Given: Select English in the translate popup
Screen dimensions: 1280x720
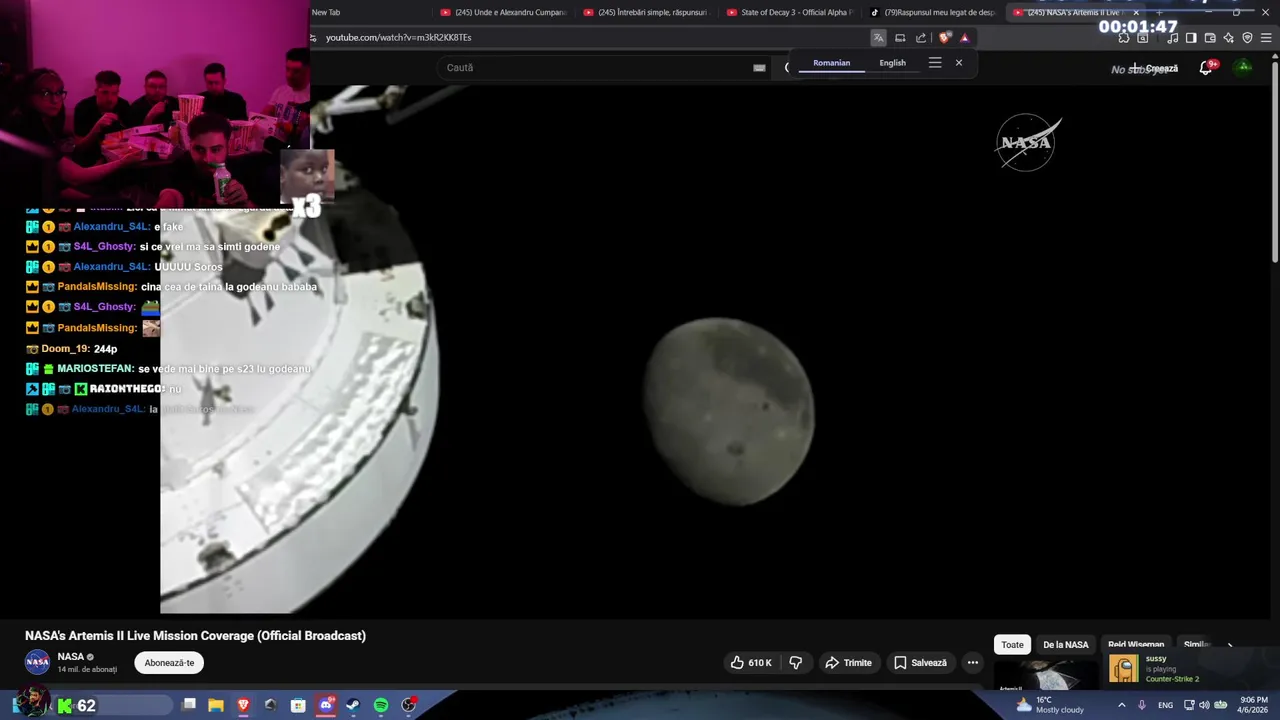Looking at the screenshot, I should [x=893, y=63].
